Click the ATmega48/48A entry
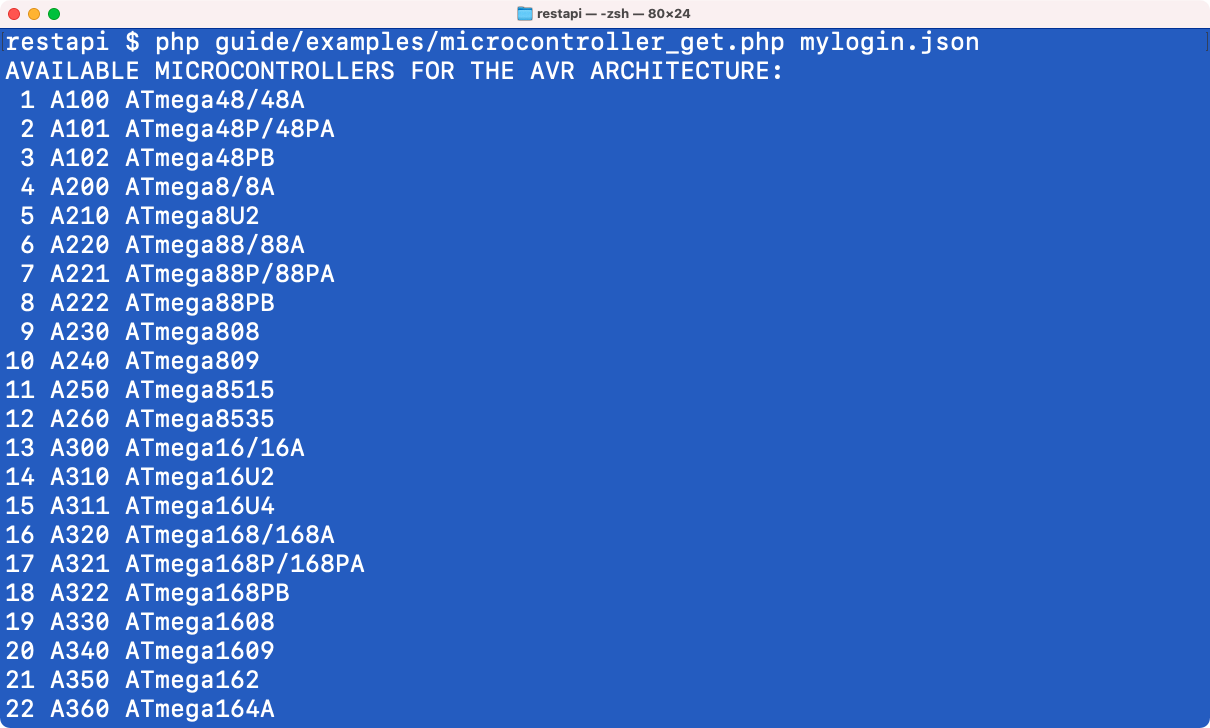 click(214, 101)
